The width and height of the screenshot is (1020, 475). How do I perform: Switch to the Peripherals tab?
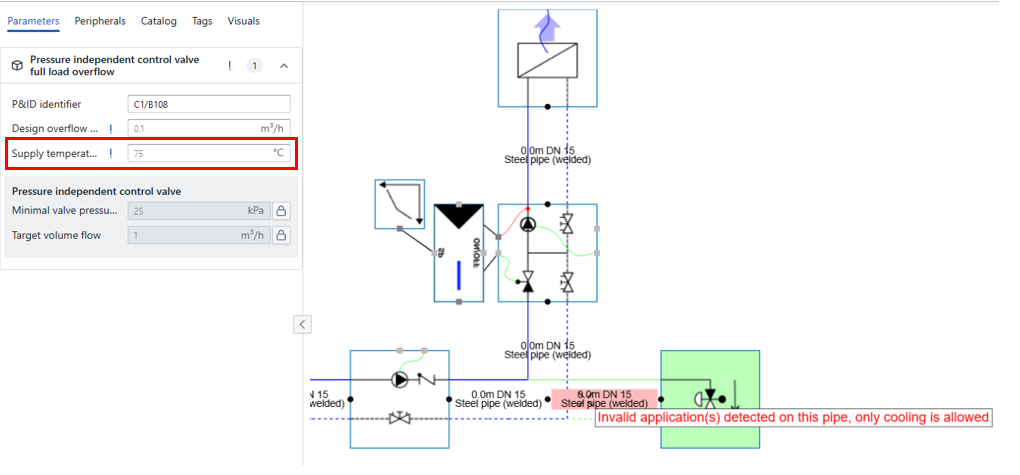click(100, 21)
